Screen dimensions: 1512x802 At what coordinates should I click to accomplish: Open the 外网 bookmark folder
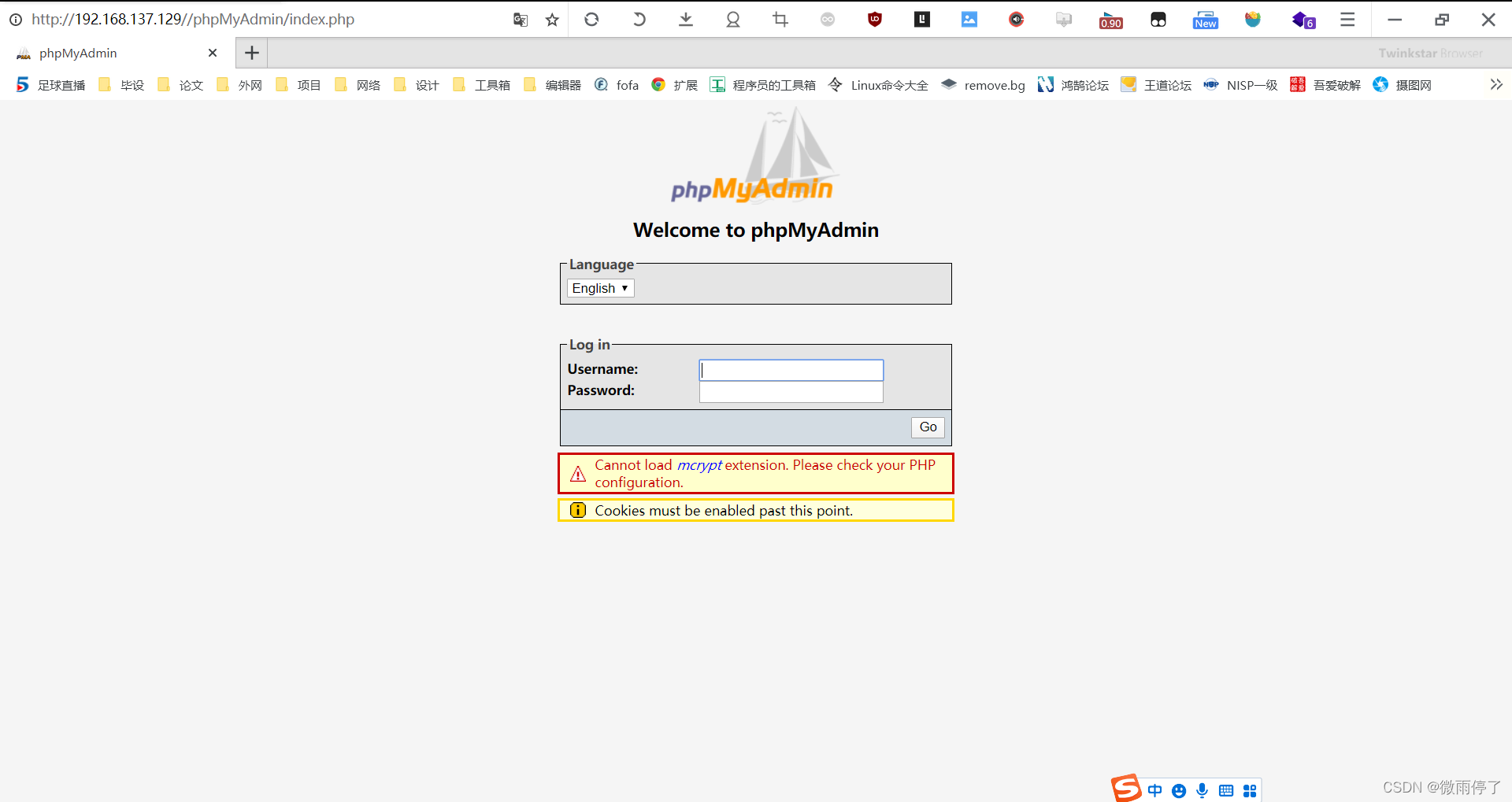240,85
